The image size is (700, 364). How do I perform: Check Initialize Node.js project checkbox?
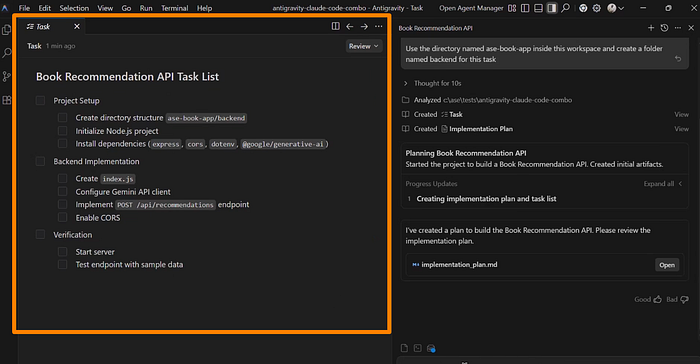[62, 131]
